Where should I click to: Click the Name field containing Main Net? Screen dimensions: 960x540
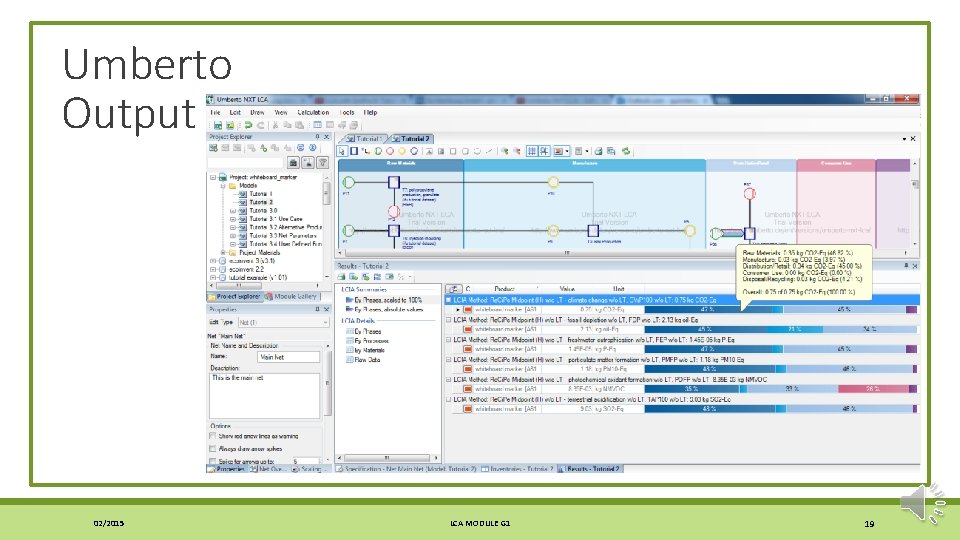coord(288,357)
